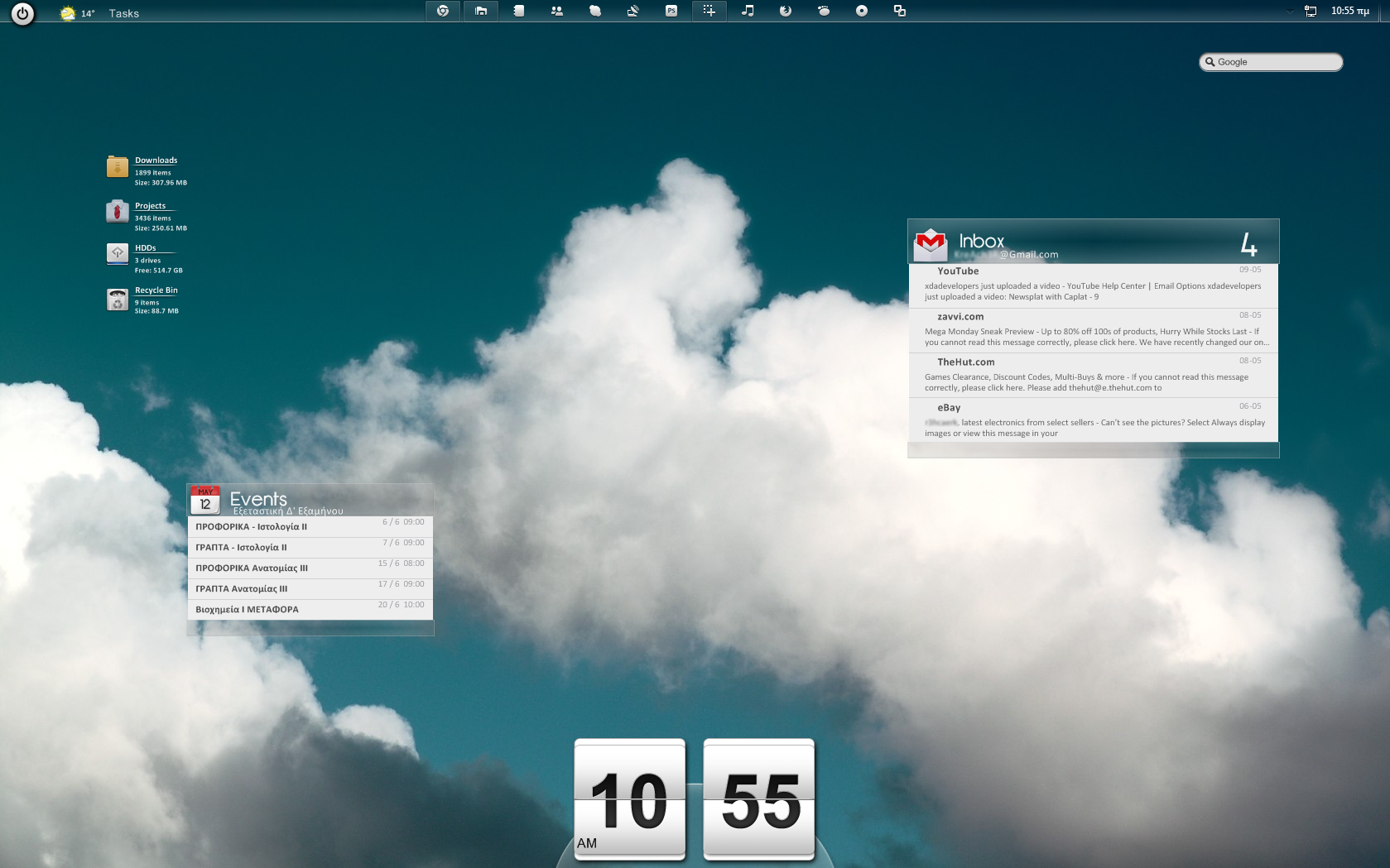
Task: Expand the hidden tray arrow
Action: coord(1290,12)
